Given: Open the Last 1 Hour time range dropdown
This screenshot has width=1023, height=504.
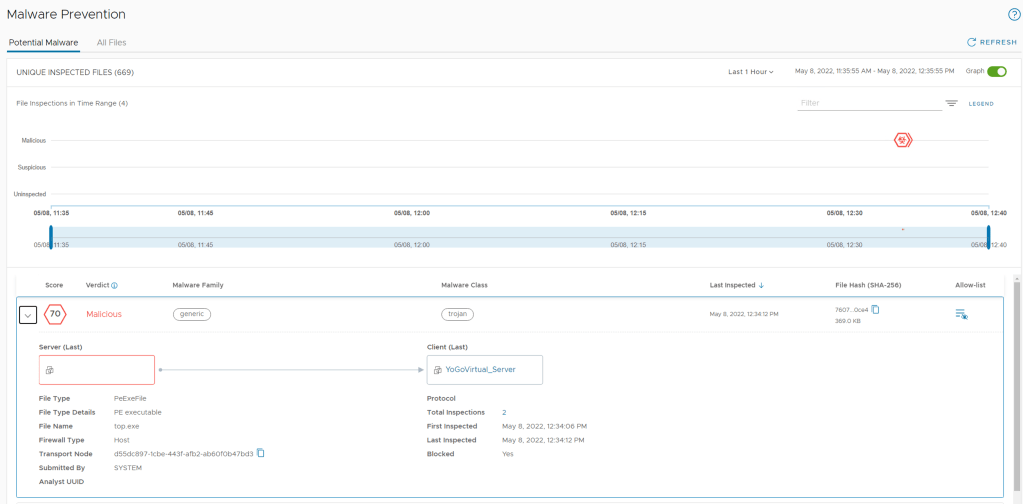Looking at the screenshot, I should pyautogui.click(x=750, y=72).
